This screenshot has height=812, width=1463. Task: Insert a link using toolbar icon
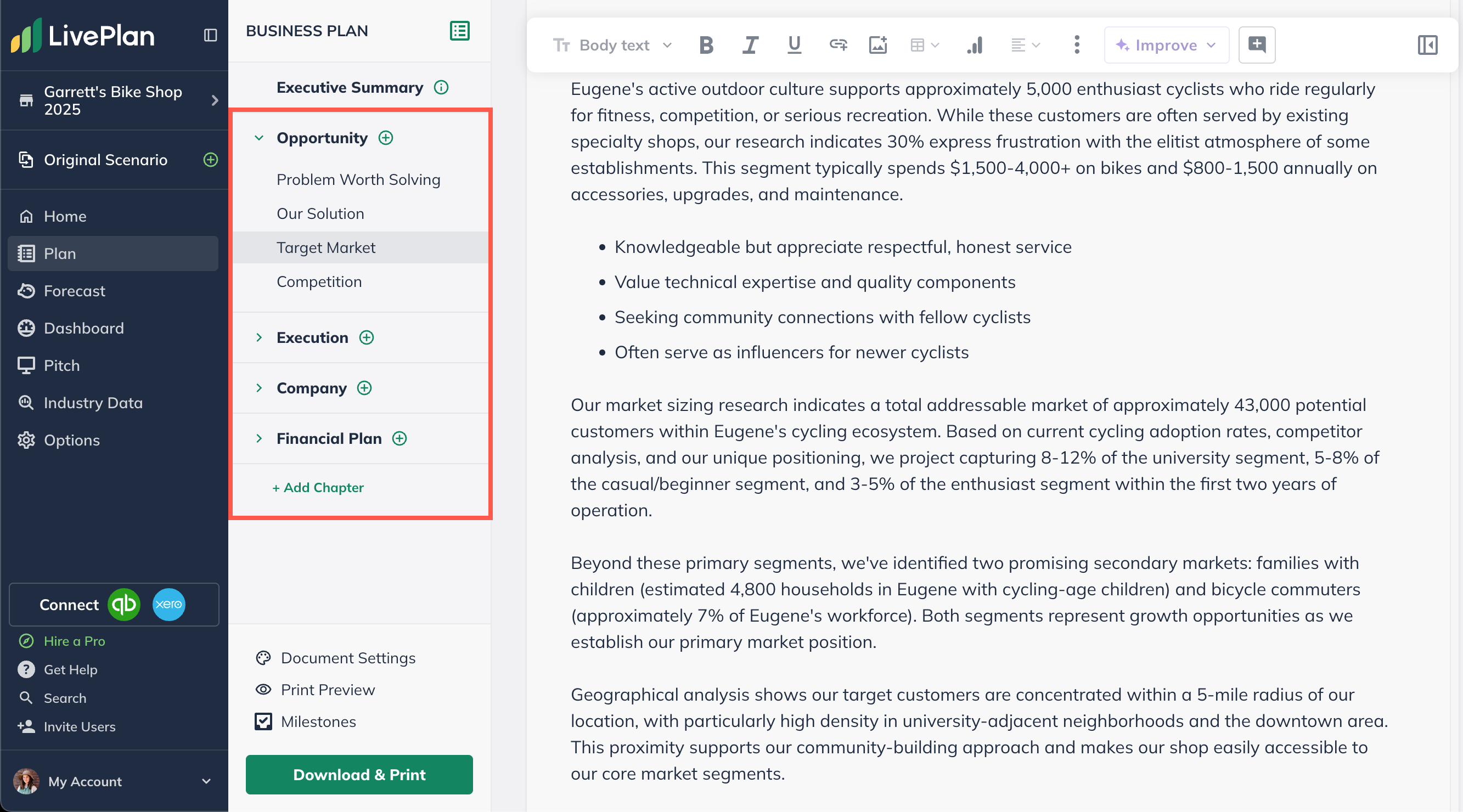[838, 45]
